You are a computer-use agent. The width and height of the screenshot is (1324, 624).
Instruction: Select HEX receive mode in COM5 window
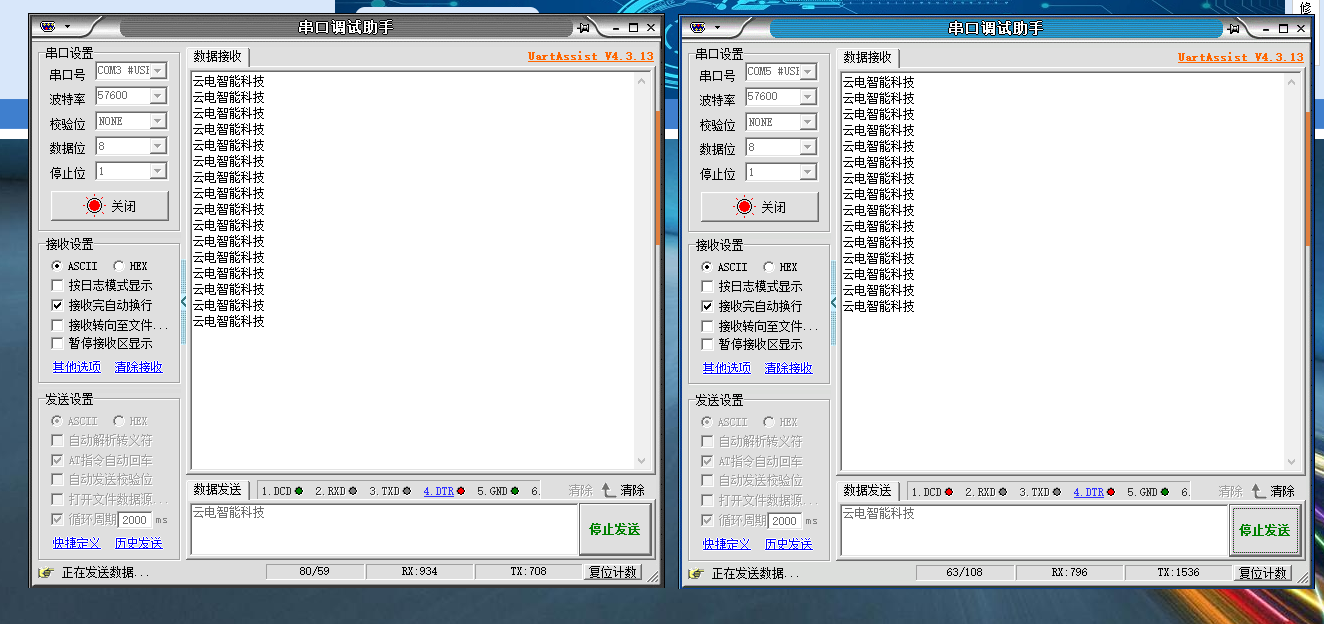769,267
